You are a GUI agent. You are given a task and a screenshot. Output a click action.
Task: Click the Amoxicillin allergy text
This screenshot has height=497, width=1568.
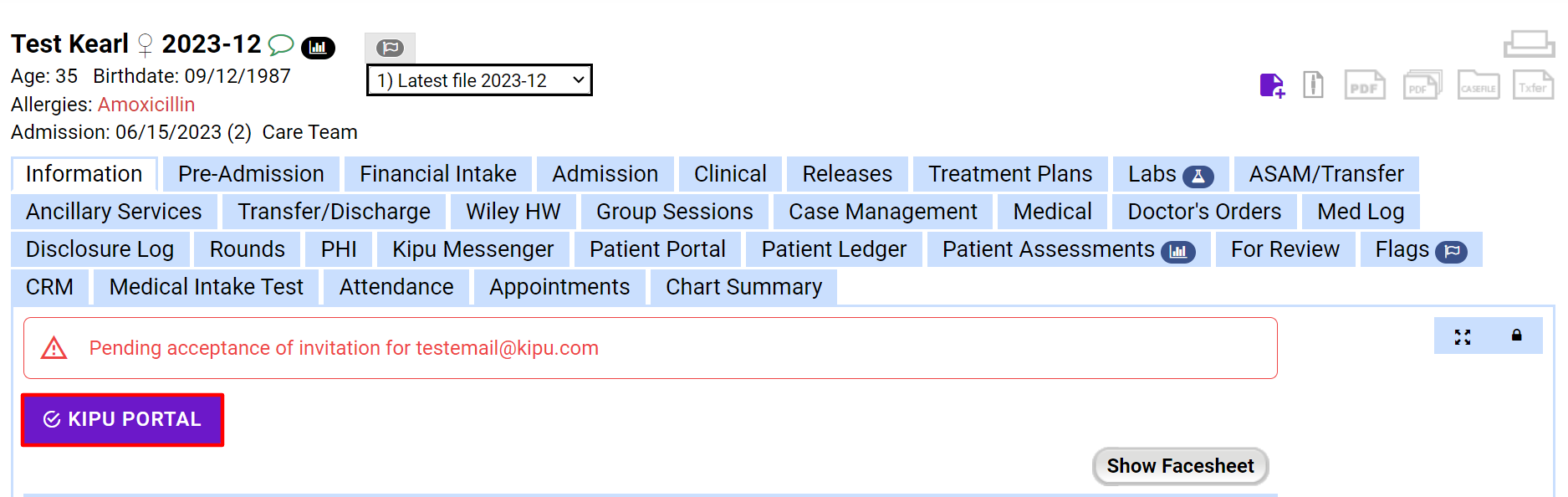[146, 105]
